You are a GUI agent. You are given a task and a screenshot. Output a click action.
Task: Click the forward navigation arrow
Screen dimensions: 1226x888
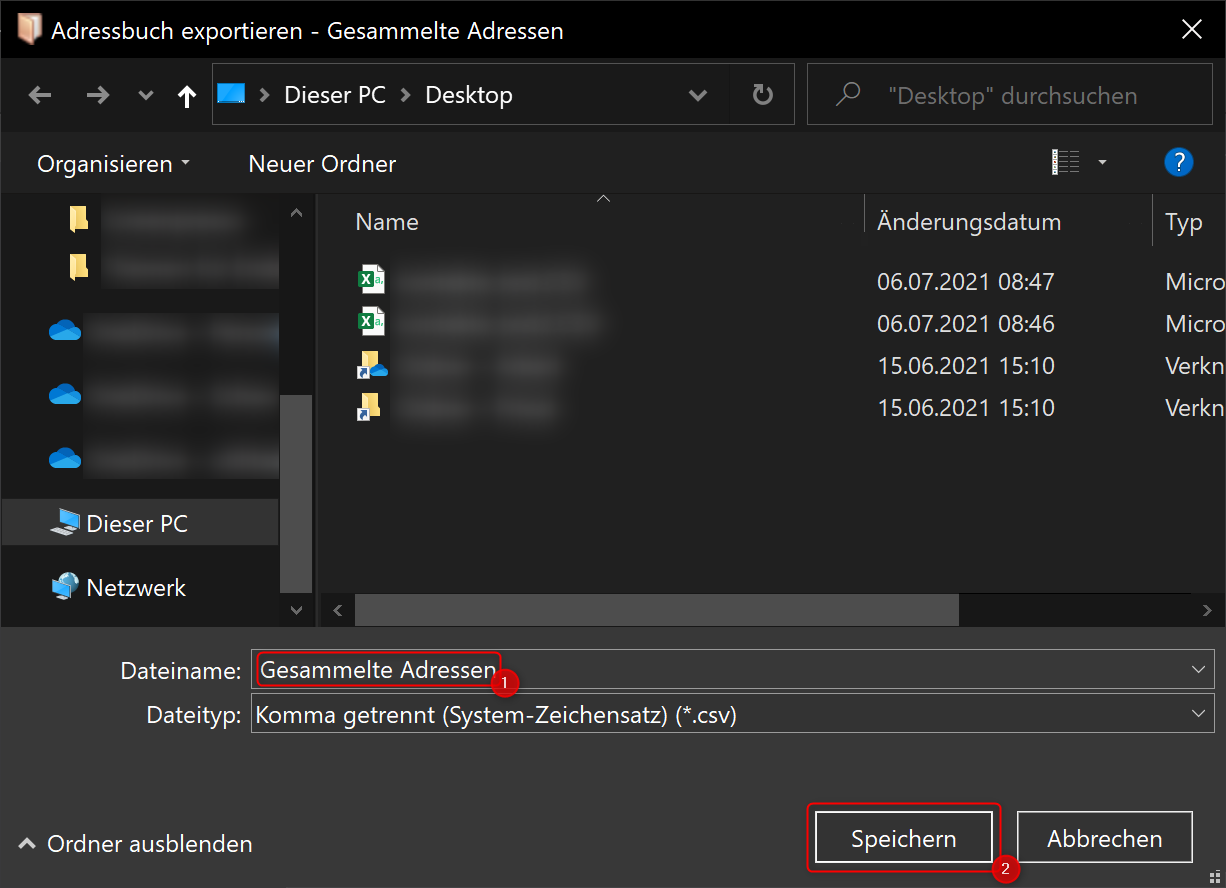[x=97, y=95]
